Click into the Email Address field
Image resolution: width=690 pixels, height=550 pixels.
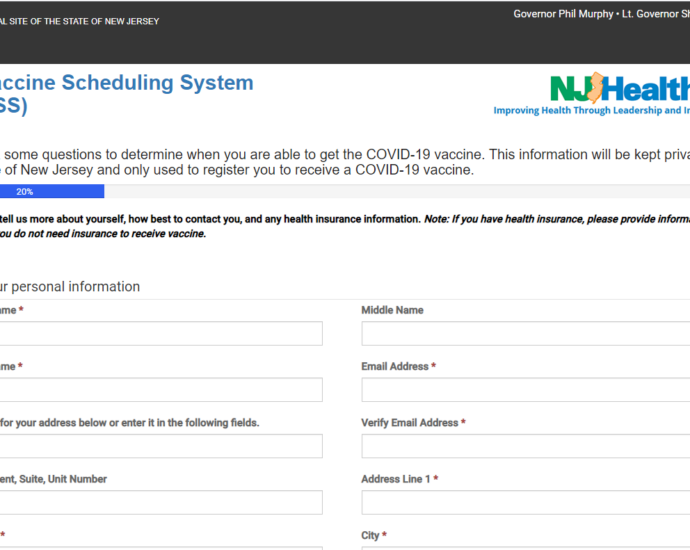pos(525,390)
